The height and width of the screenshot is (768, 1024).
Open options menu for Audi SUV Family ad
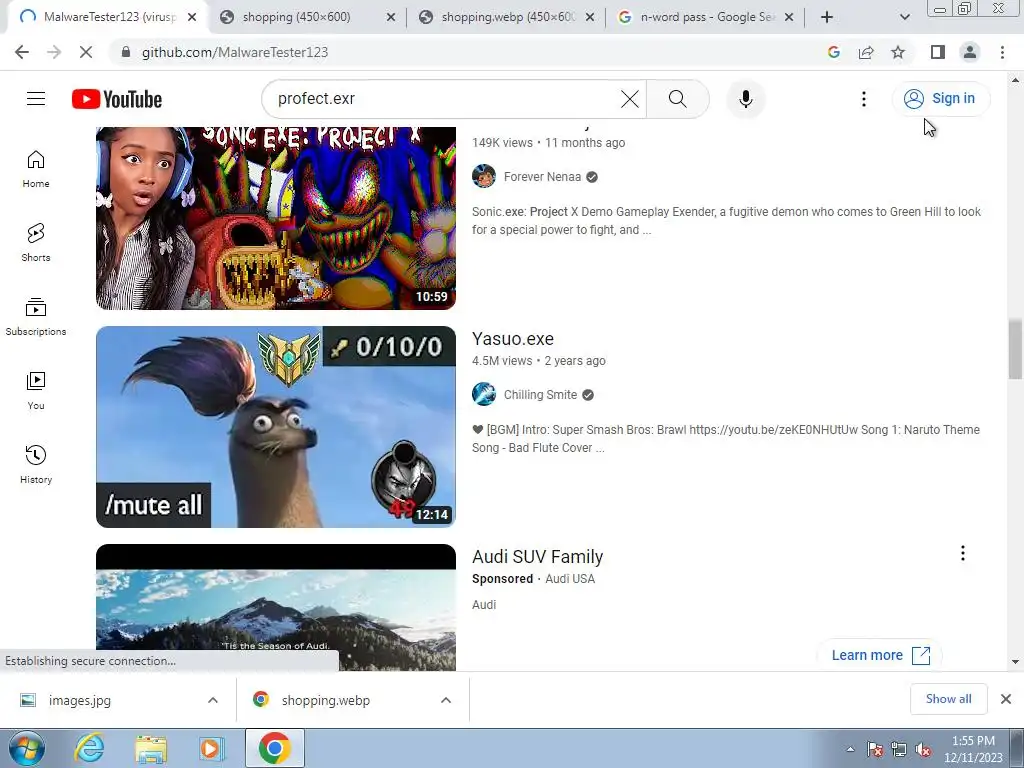click(963, 553)
